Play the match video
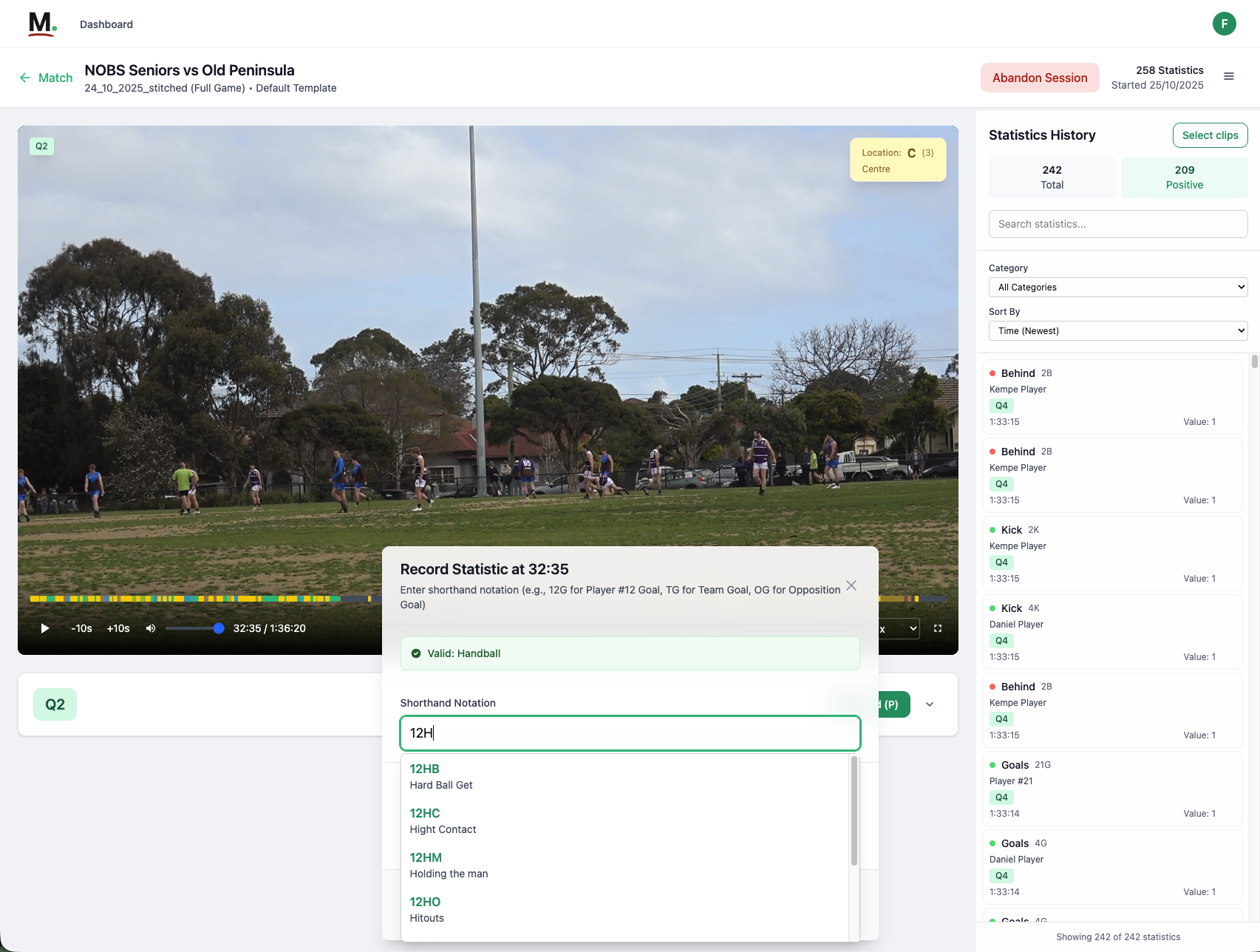The height and width of the screenshot is (952, 1260). point(45,628)
